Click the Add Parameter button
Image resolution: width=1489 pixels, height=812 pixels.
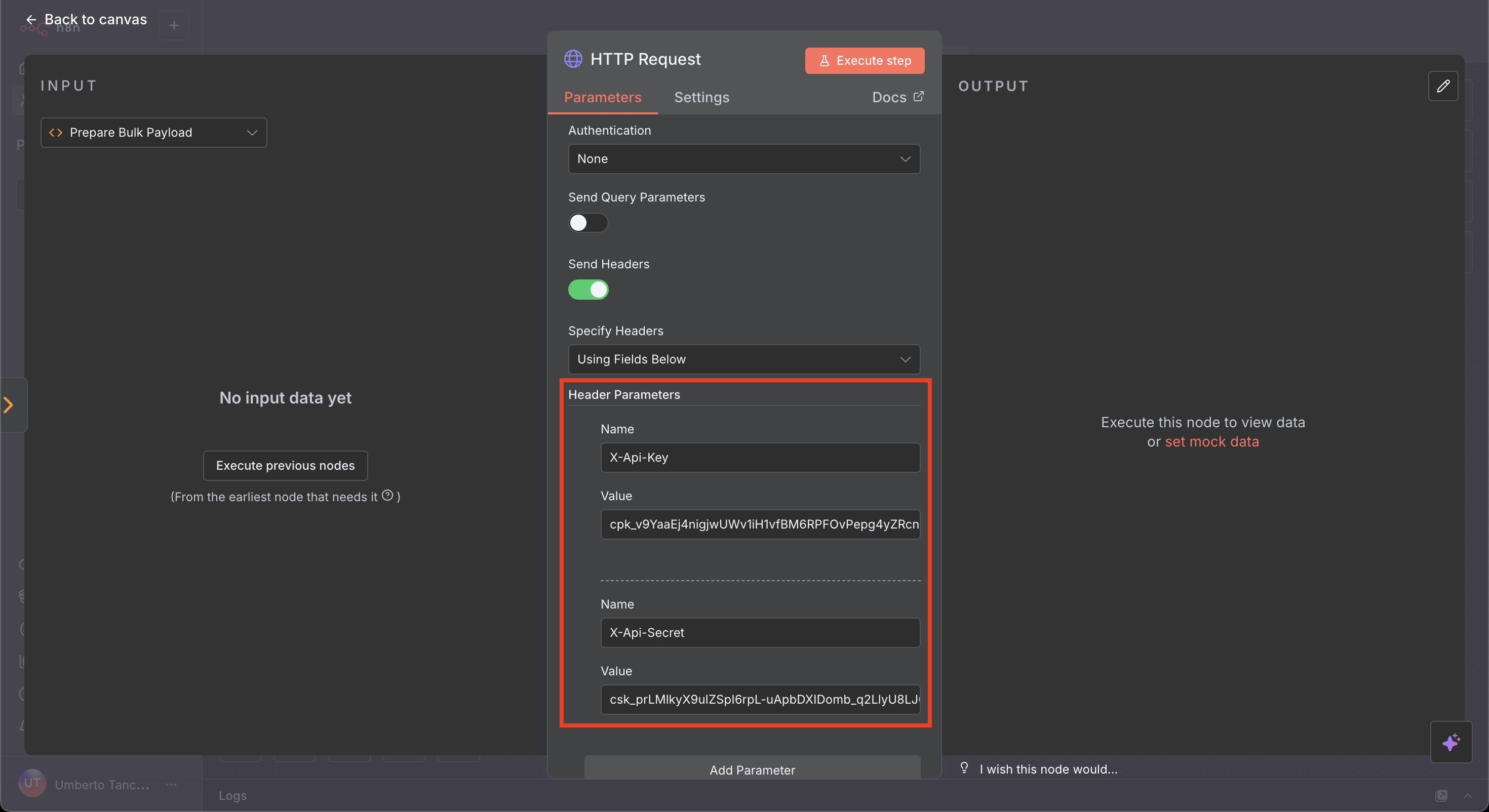(x=752, y=769)
